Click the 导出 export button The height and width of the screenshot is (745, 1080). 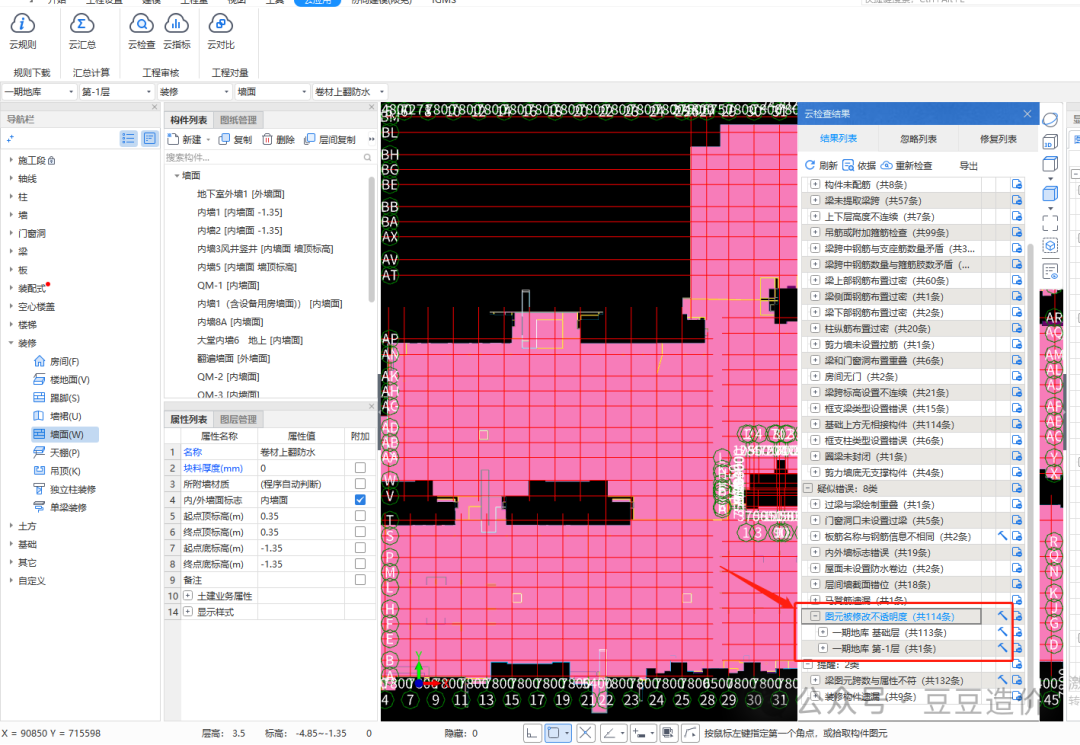click(x=968, y=165)
